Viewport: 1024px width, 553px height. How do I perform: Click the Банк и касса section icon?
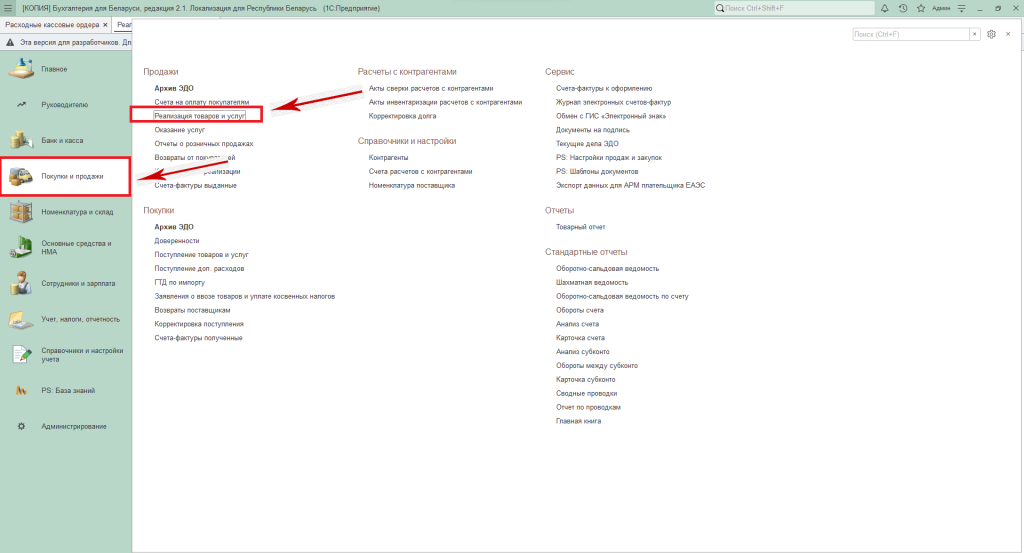21,141
